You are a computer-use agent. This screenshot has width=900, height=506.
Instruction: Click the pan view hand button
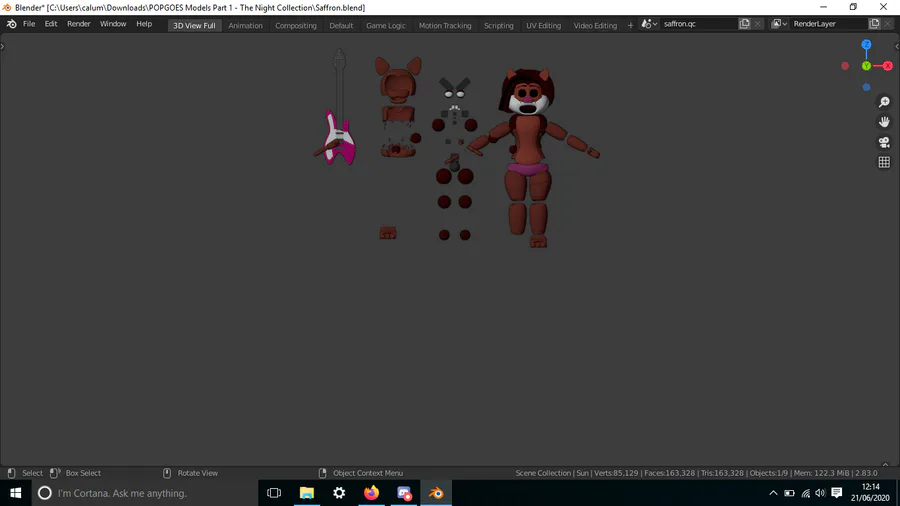(x=884, y=122)
